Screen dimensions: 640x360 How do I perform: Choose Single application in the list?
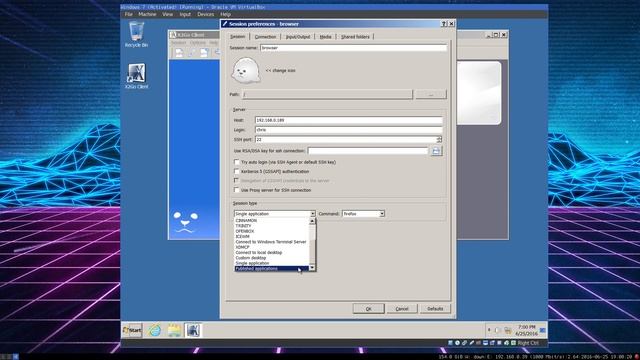[271, 263]
